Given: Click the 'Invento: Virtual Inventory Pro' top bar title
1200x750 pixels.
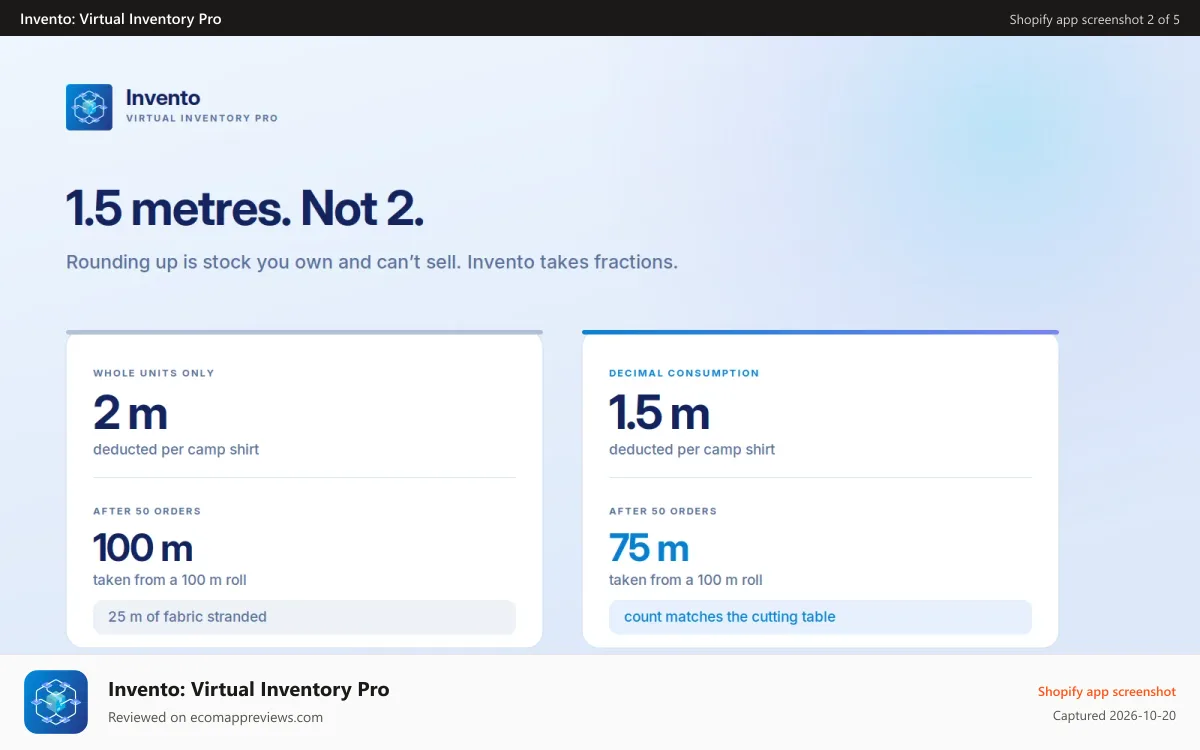Looking at the screenshot, I should pyautogui.click(x=121, y=19).
